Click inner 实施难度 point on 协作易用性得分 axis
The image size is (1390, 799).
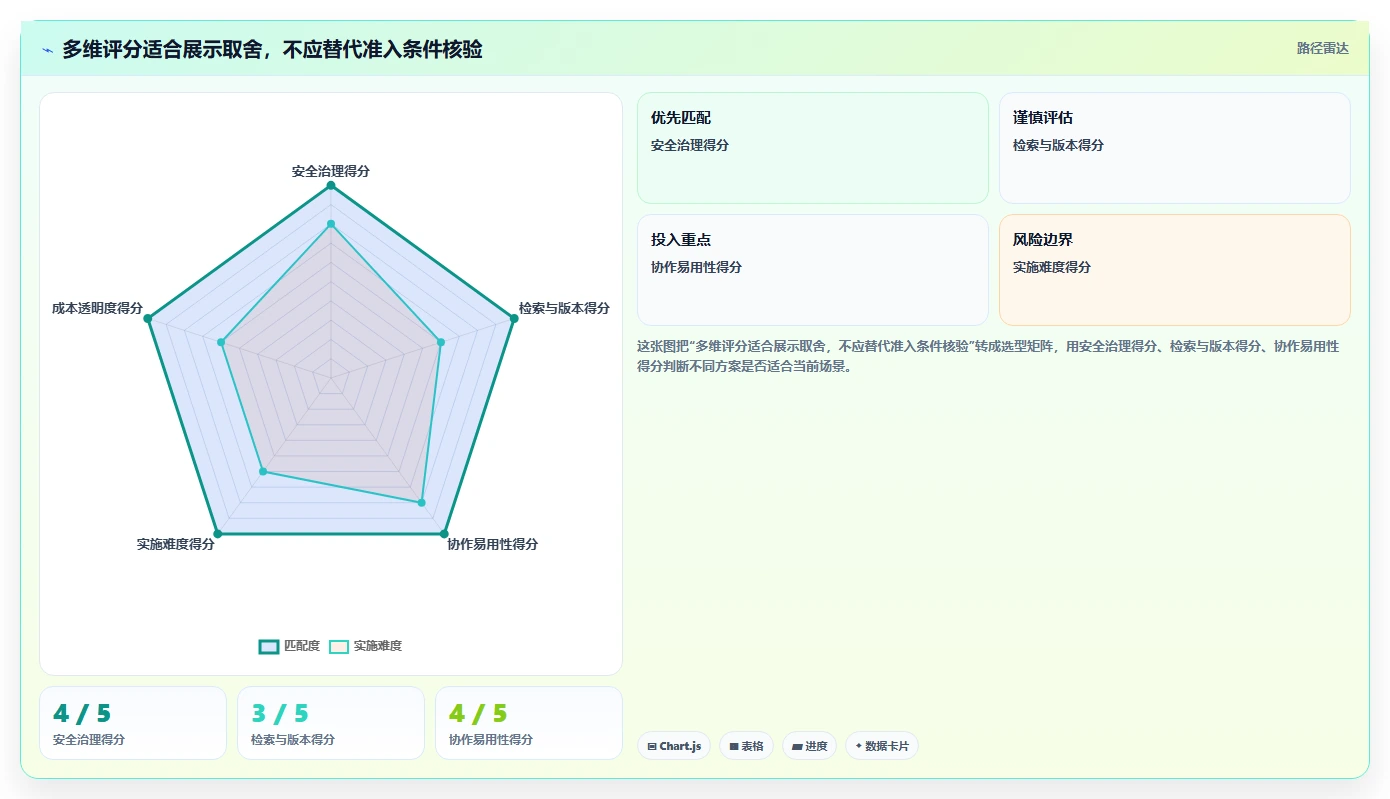pyautogui.click(x=421, y=502)
